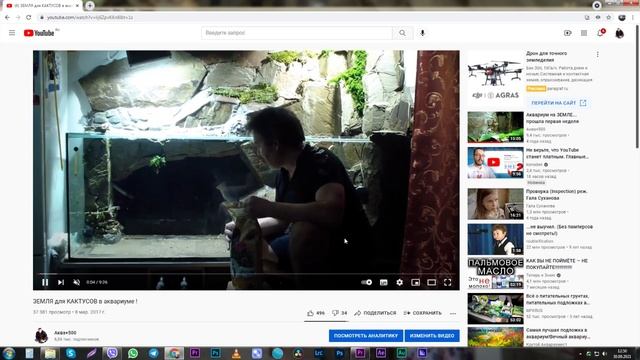Unmute the video volume icon

point(76,282)
